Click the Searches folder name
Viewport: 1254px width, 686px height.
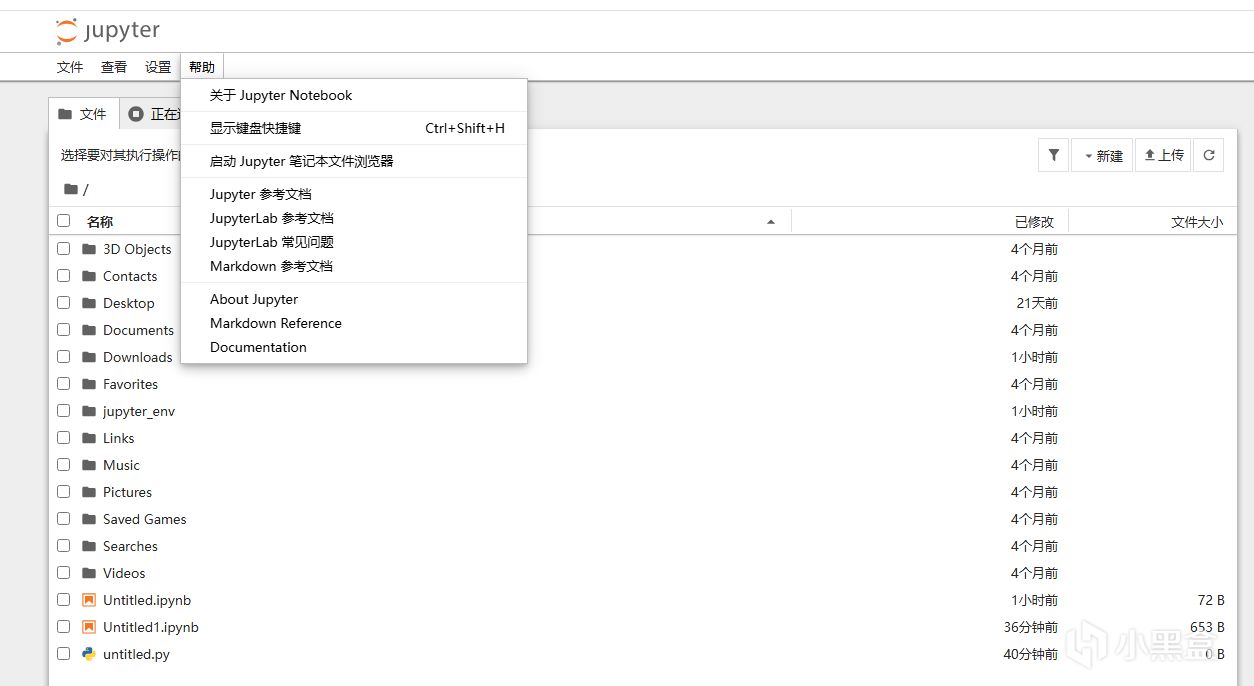tap(130, 546)
